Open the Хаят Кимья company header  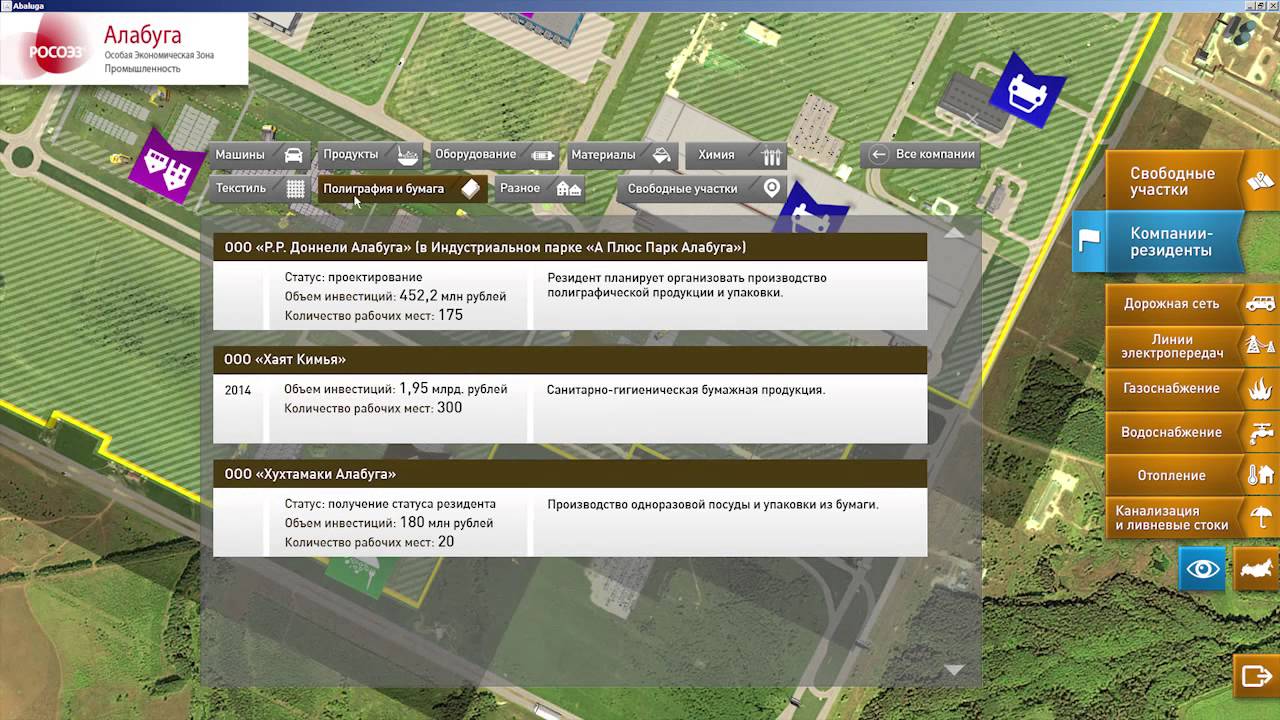click(x=570, y=359)
